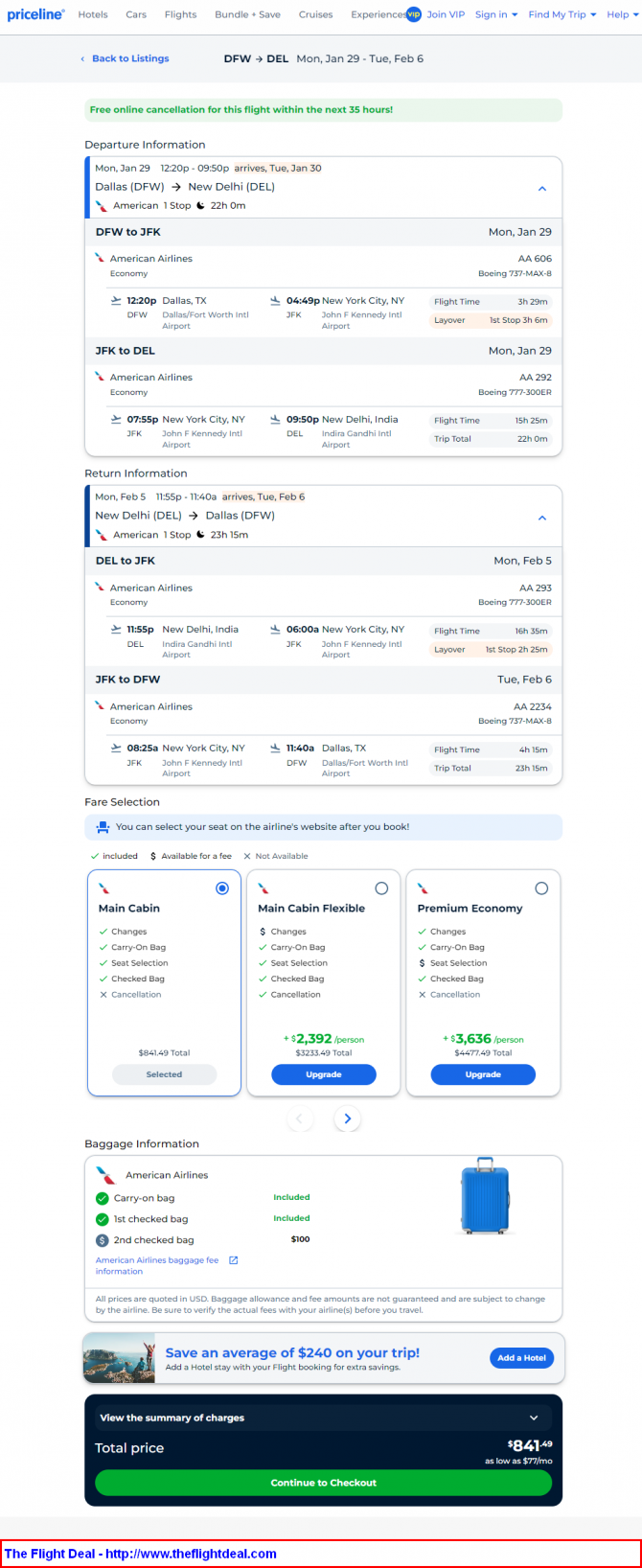Click the landing icon beside 06:00a New York

(x=275, y=629)
